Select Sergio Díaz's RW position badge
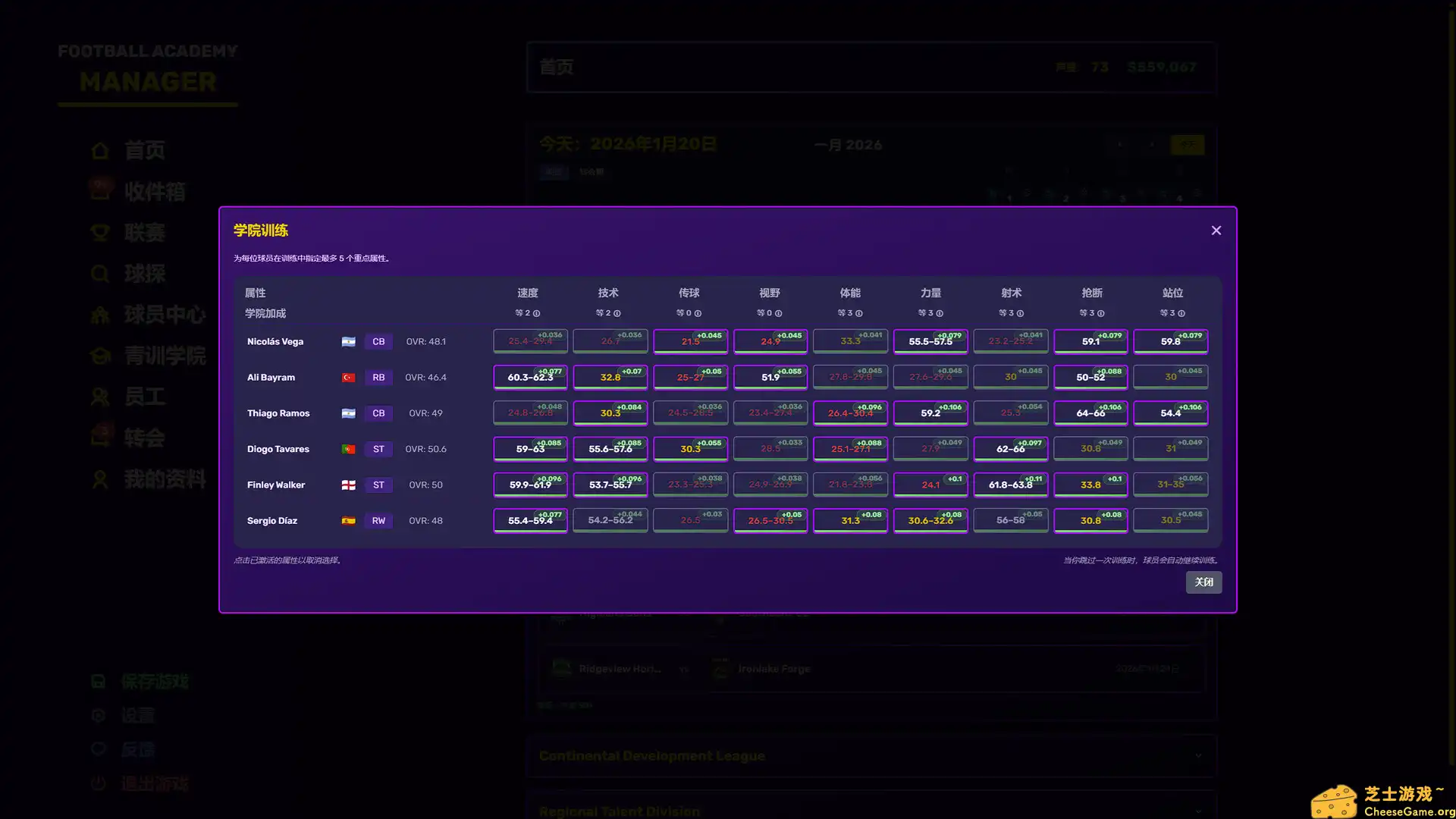Screen dimensions: 1456x819 [x=378, y=521]
